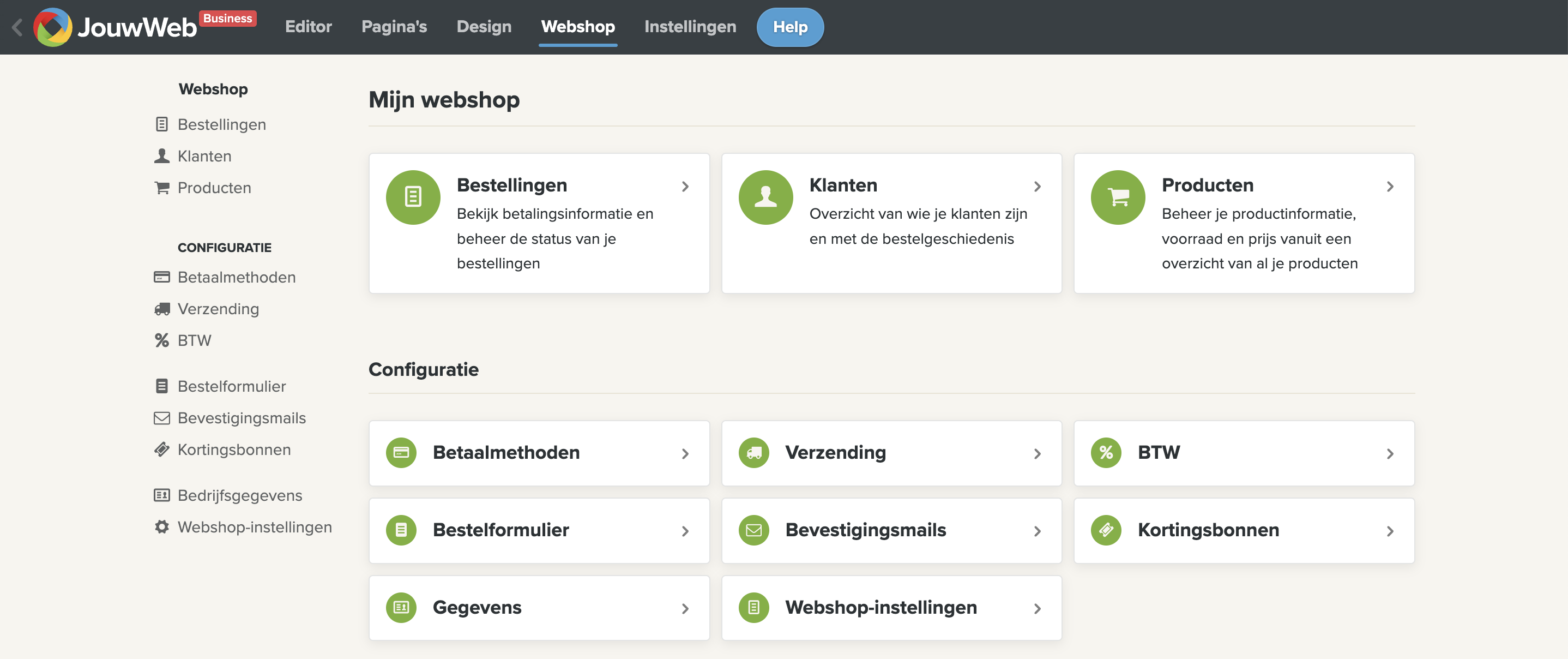Click the green Verzending truck icon
Image resolution: width=1568 pixels, height=659 pixels.
pyautogui.click(x=753, y=453)
